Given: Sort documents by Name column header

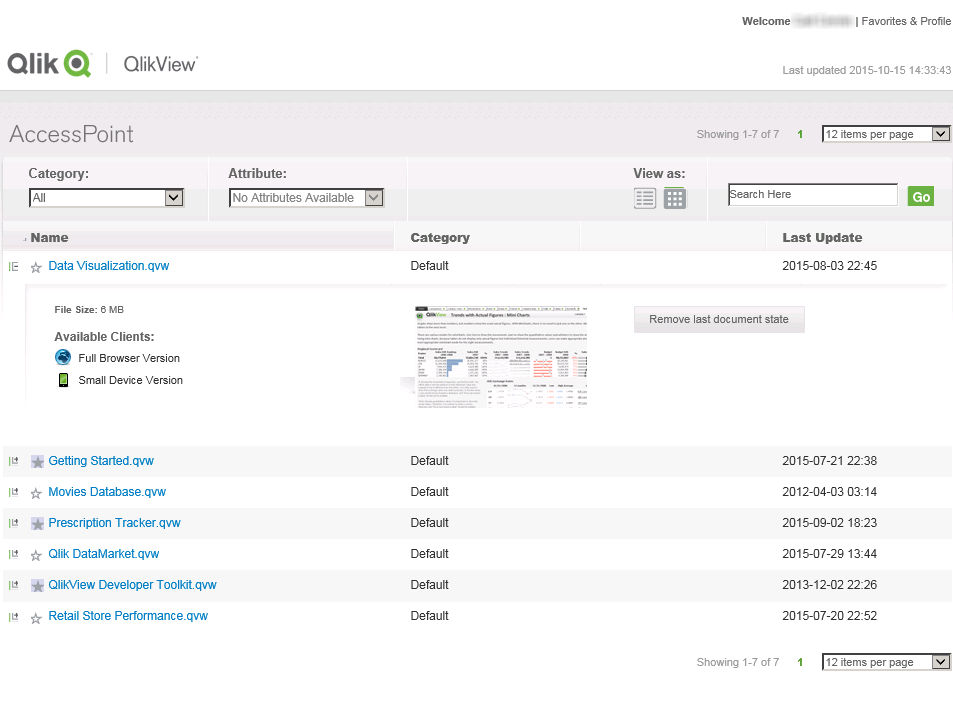Looking at the screenshot, I should coord(49,238).
